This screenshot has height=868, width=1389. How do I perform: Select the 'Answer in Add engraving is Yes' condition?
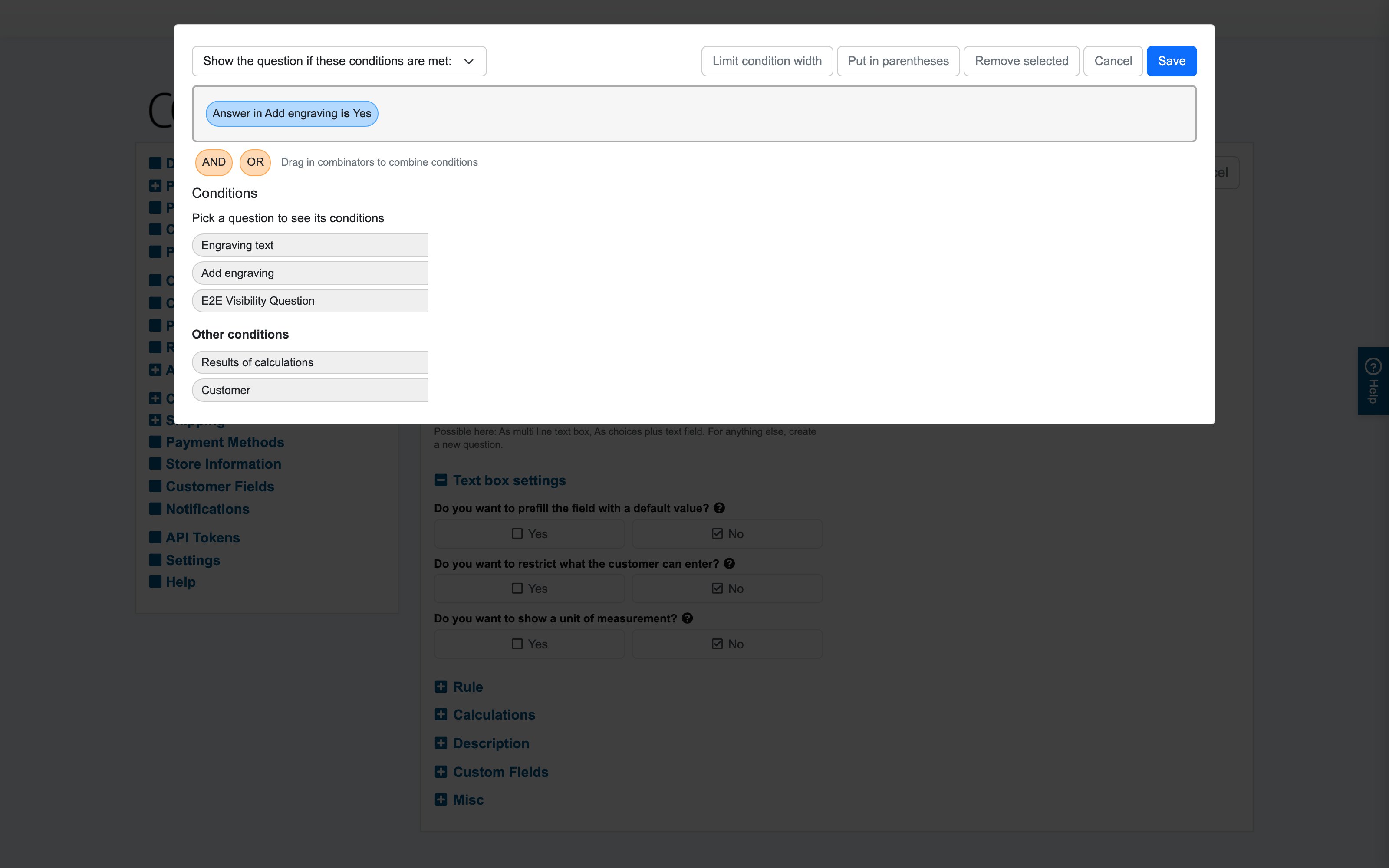tap(292, 114)
